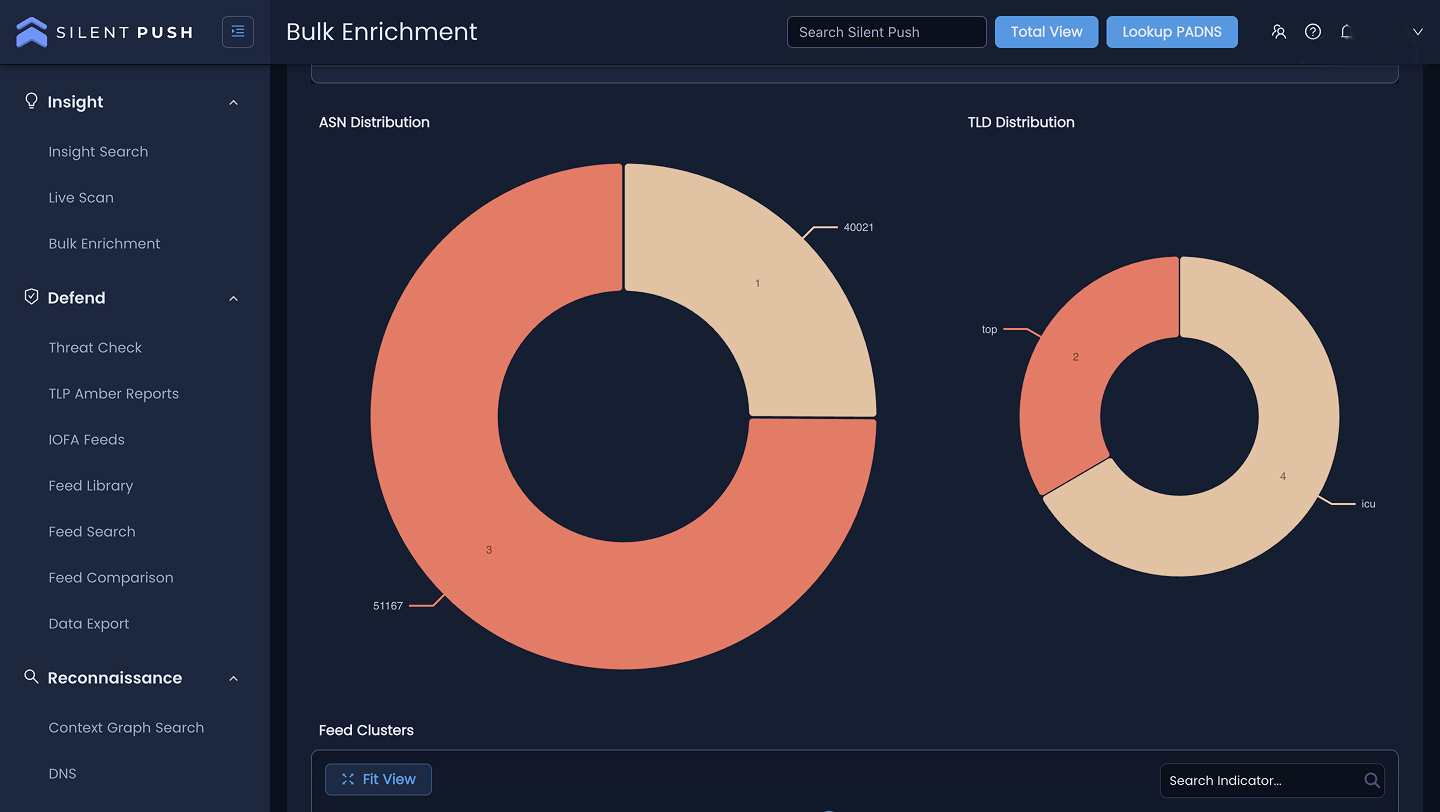Open Insight Search in sidebar

[98, 152]
